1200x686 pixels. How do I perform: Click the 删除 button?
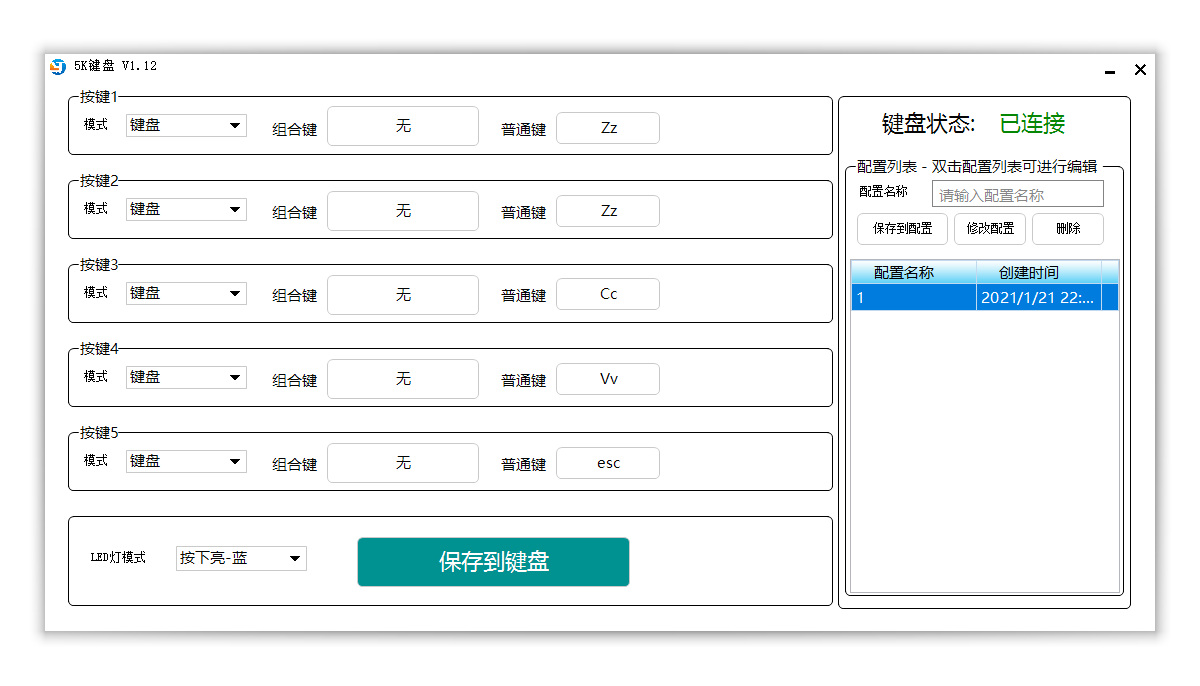(x=1067, y=228)
